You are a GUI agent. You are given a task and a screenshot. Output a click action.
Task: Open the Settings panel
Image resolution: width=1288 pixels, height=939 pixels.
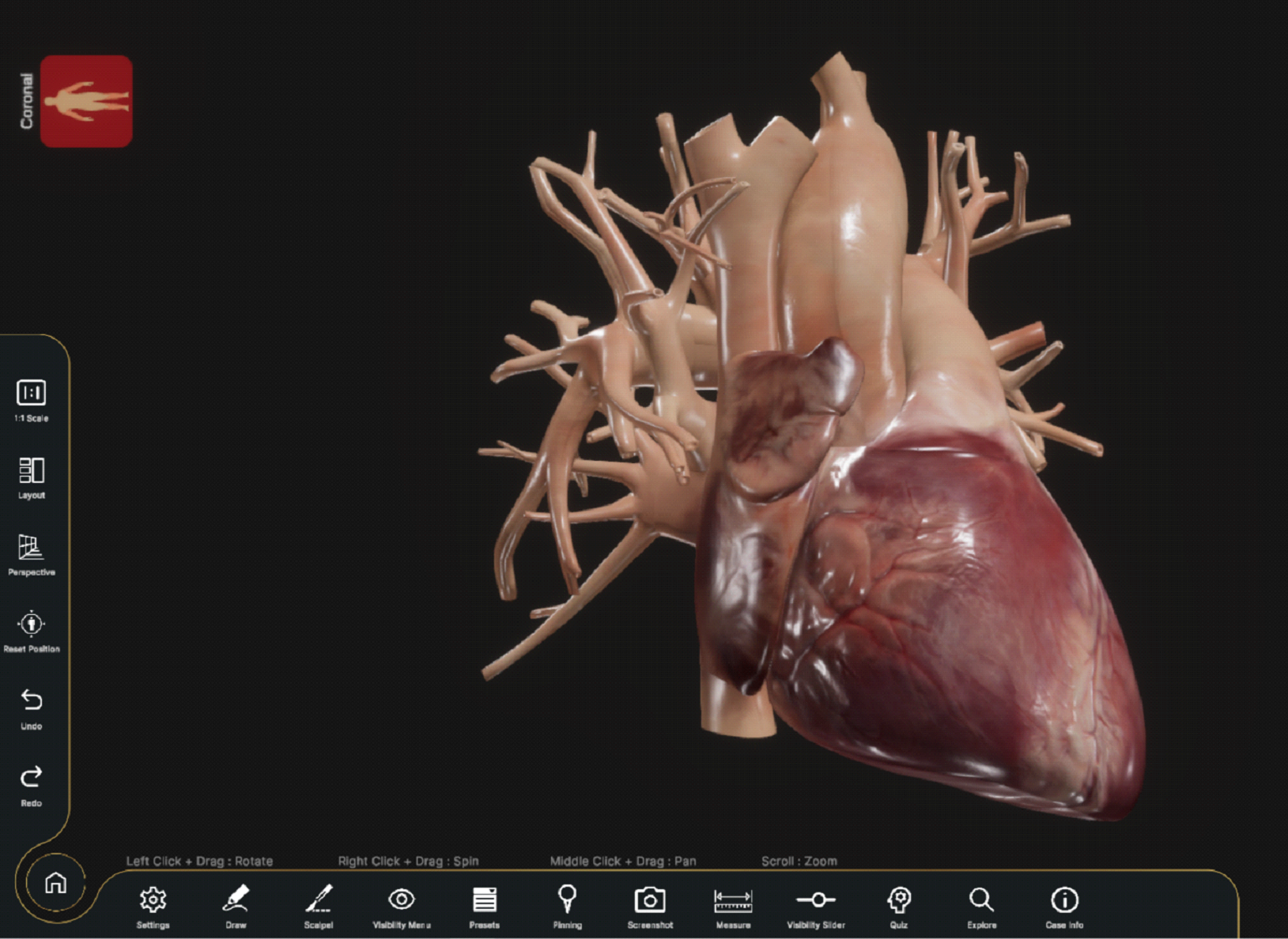point(152,902)
